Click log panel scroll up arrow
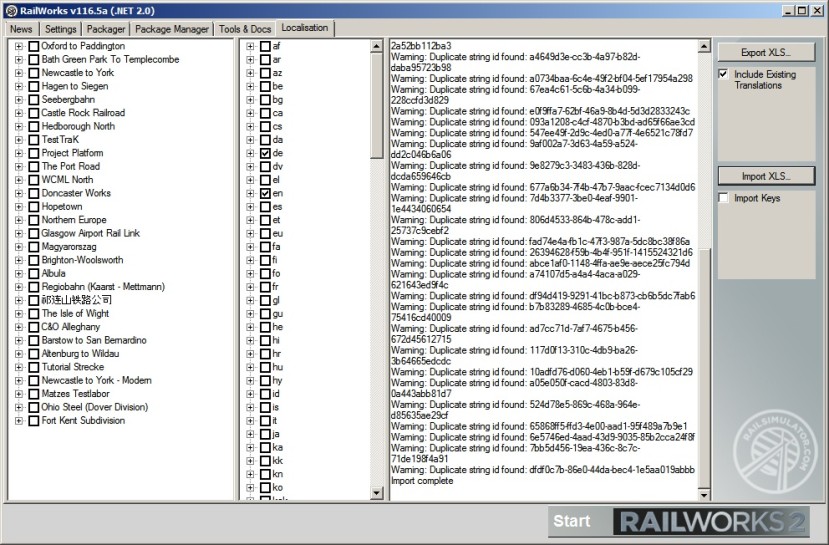This screenshot has width=829, height=545. click(x=704, y=47)
